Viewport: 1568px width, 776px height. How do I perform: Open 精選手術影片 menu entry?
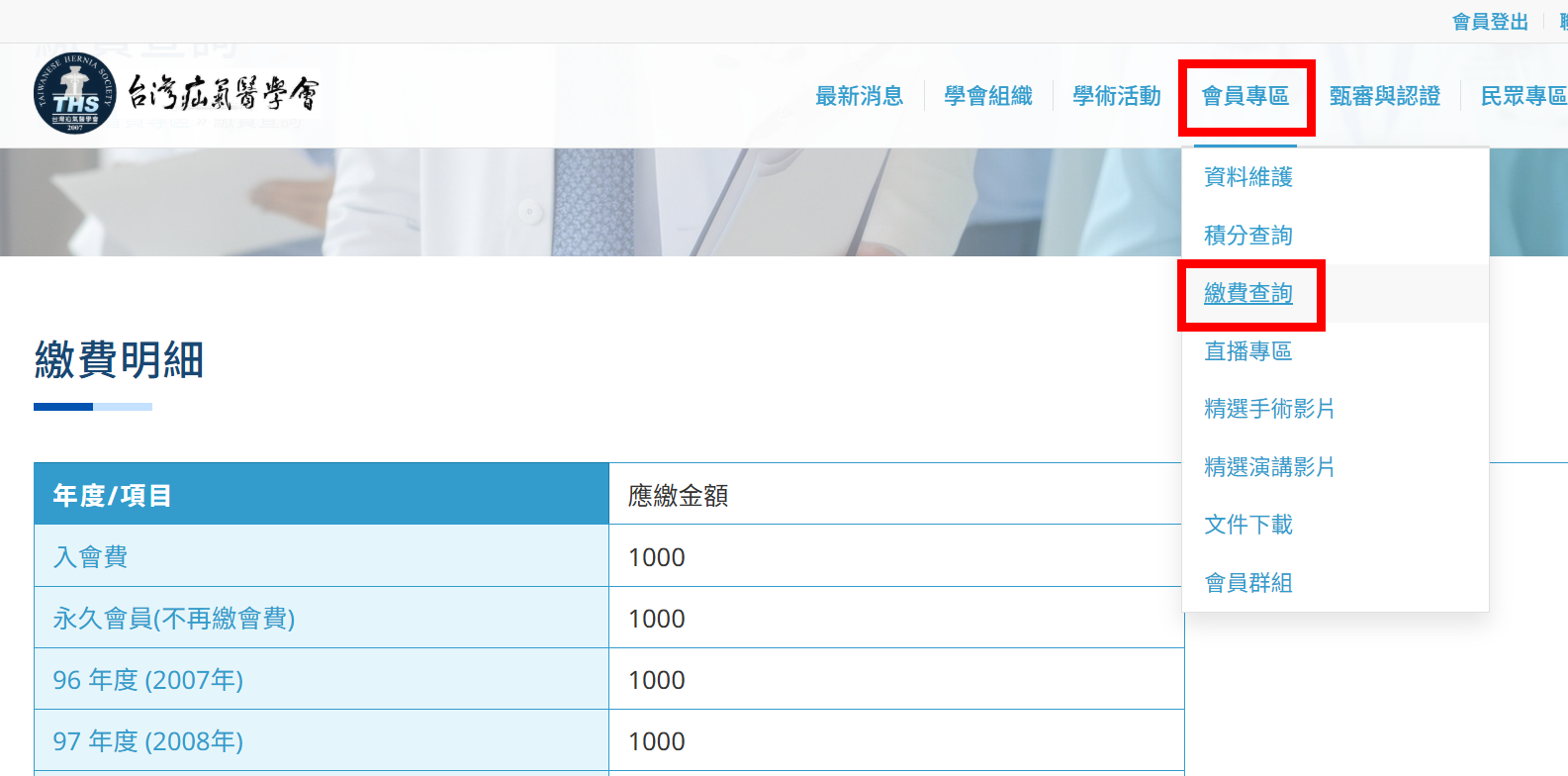click(1268, 409)
